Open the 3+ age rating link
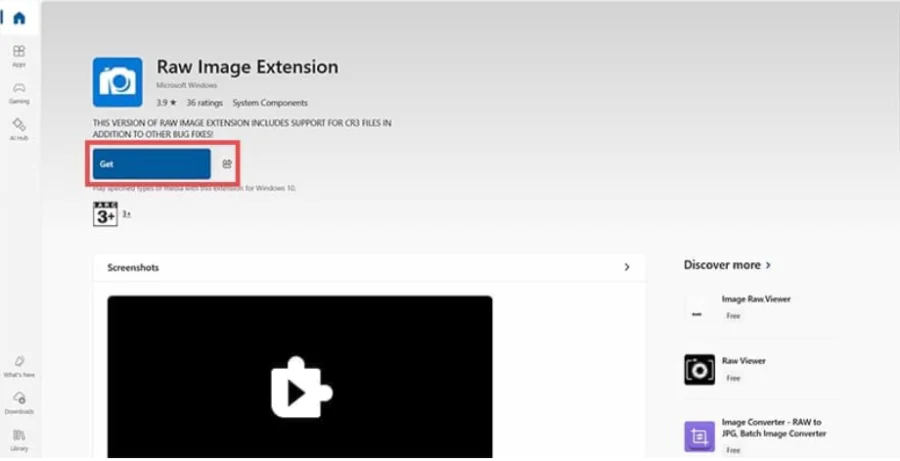The image size is (900, 461). (126, 214)
